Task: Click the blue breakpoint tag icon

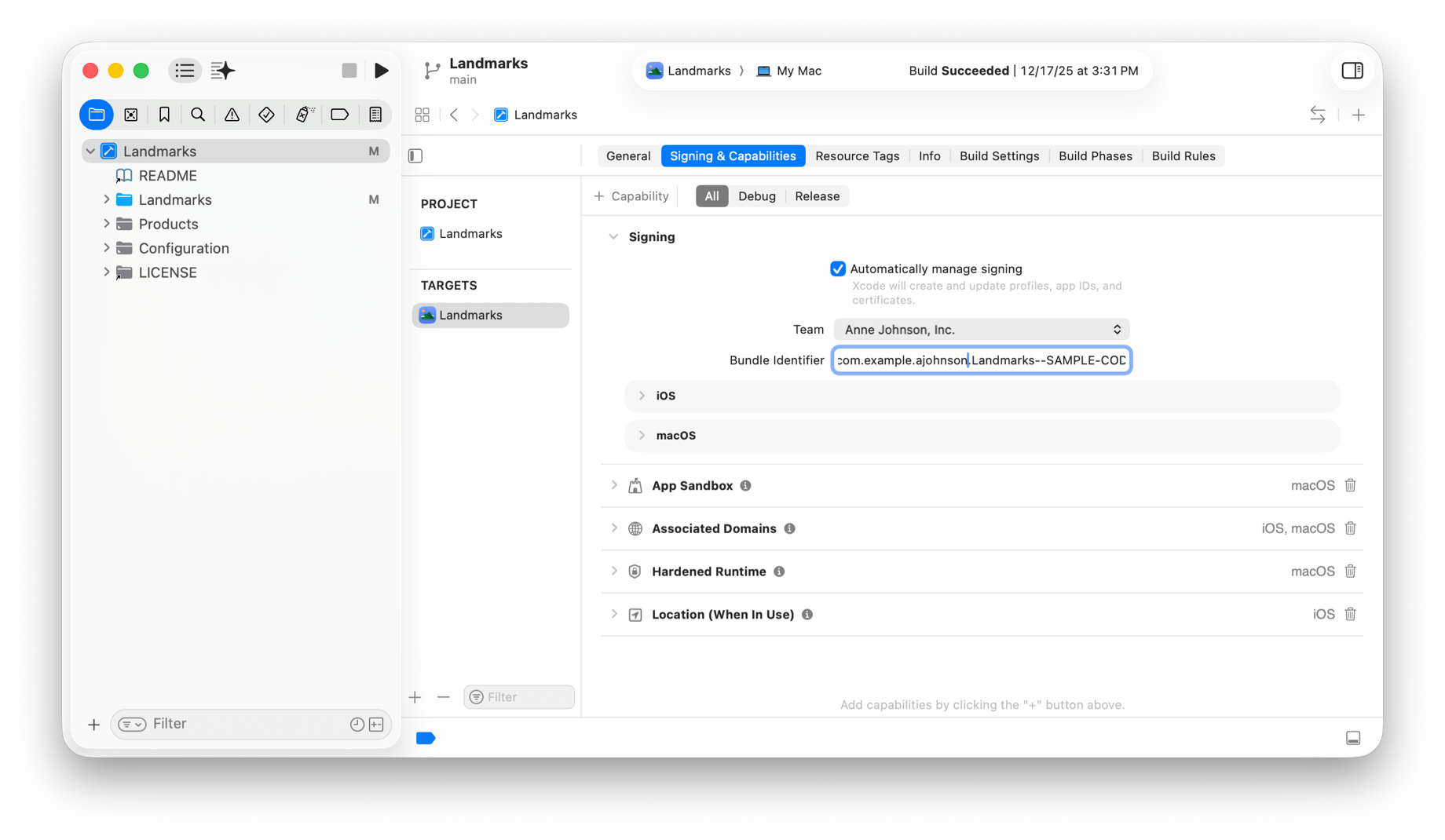Action: coord(426,738)
